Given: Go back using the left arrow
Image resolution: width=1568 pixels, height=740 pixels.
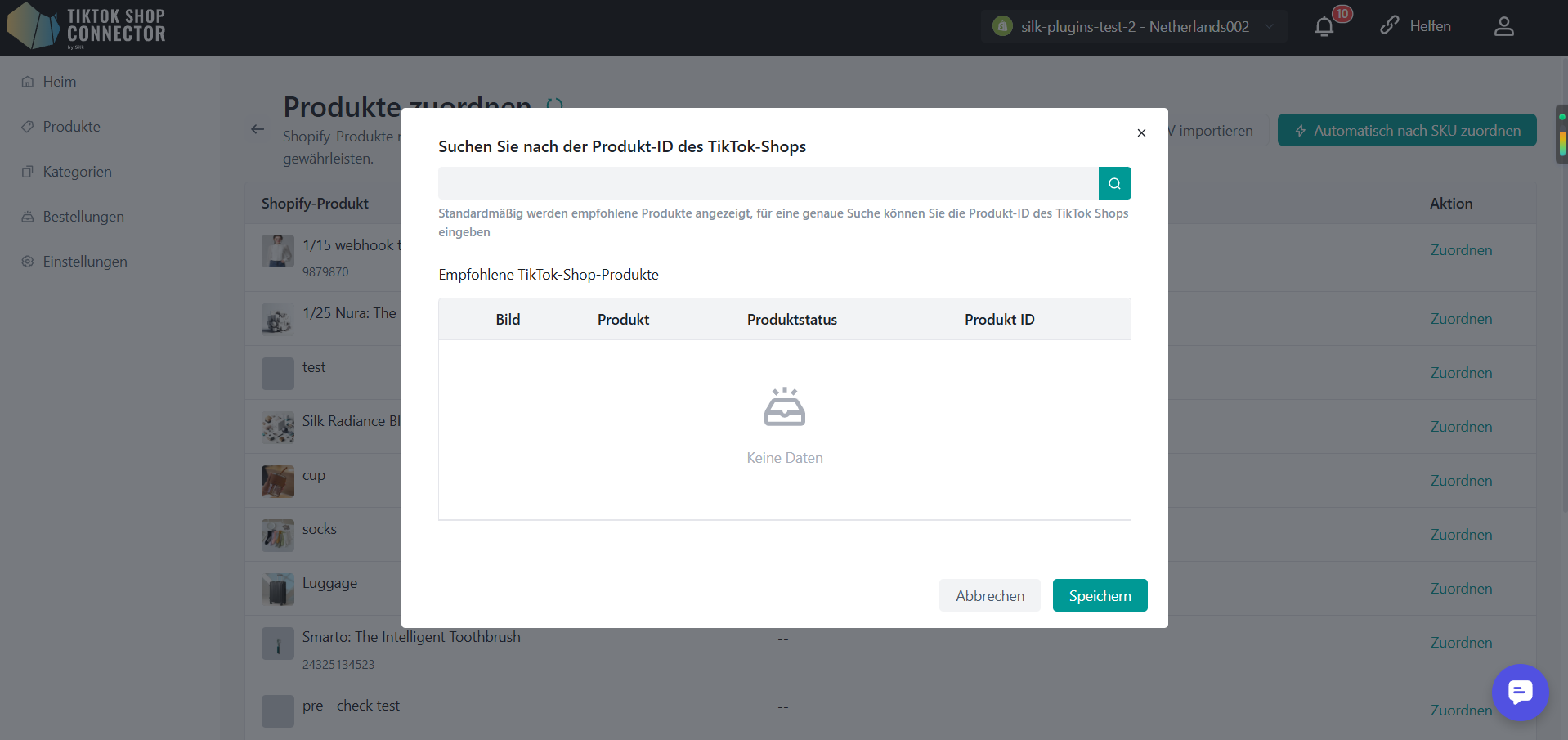Looking at the screenshot, I should click(x=258, y=129).
